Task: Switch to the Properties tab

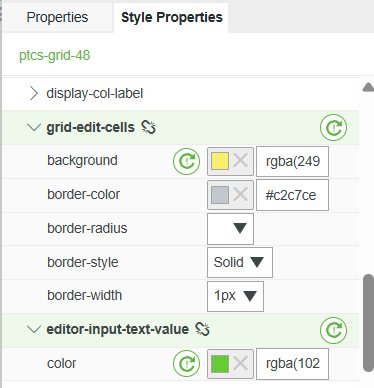Action: pyautogui.click(x=57, y=17)
